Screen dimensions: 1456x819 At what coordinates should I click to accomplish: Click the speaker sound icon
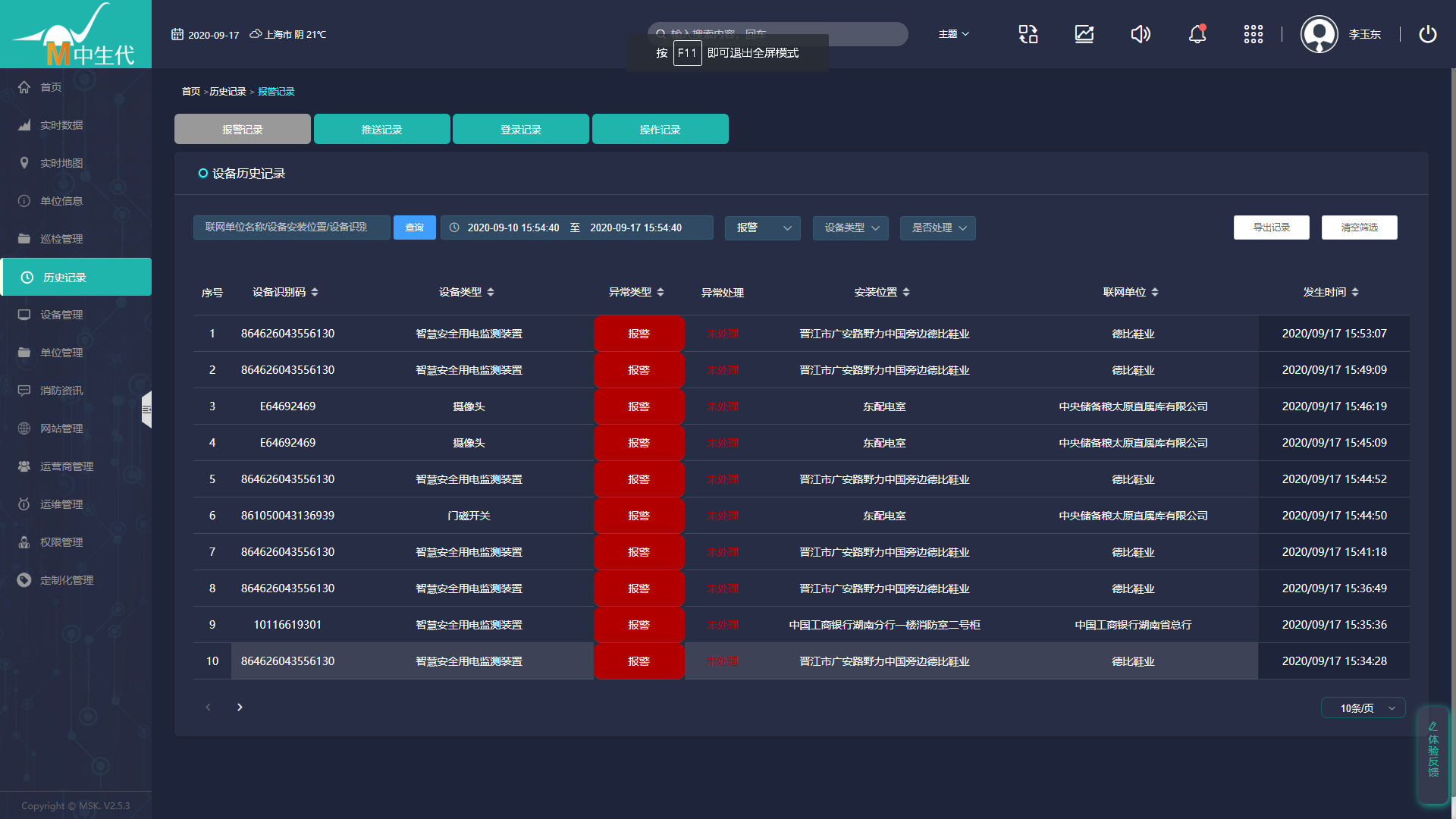1141,34
